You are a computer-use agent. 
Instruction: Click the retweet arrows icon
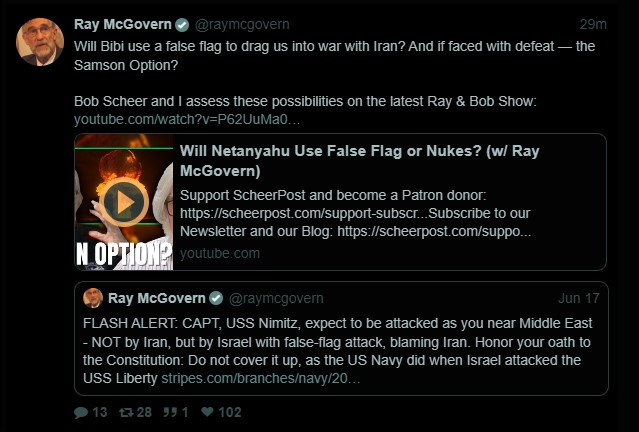pos(126,412)
